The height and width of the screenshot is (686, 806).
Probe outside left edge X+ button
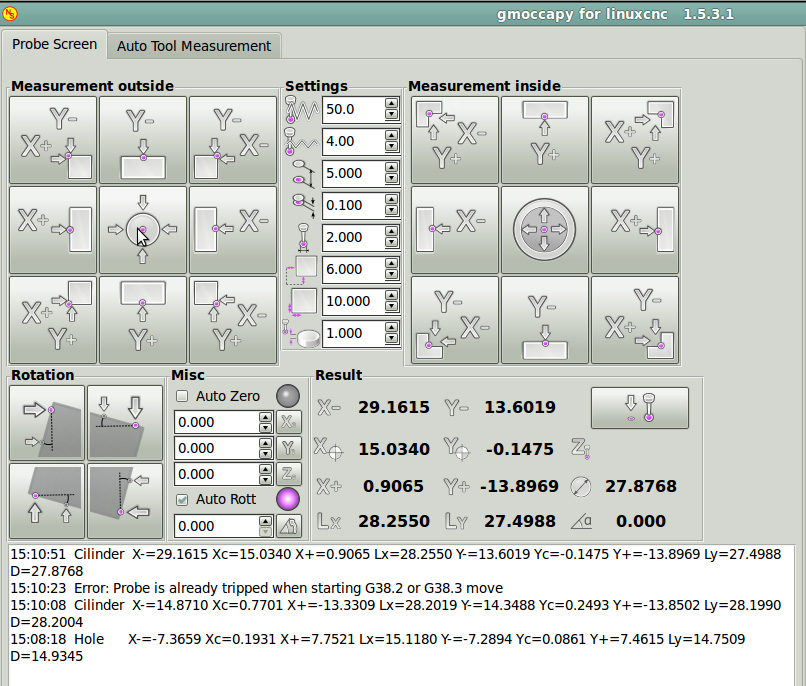53,230
